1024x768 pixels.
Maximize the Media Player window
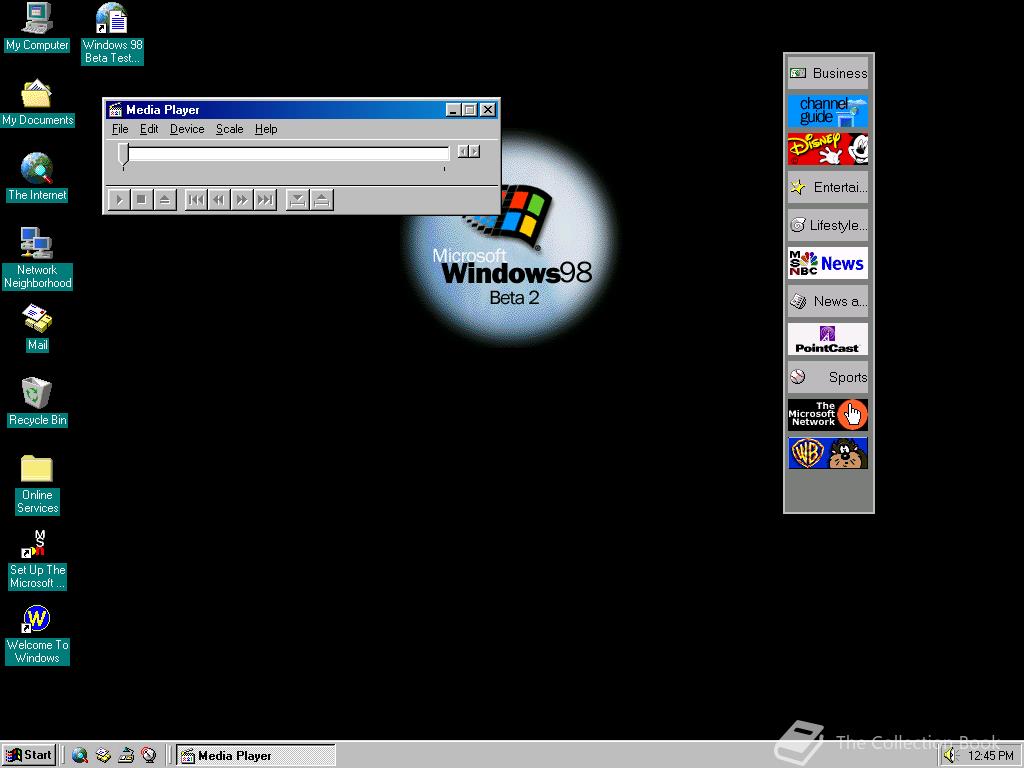click(469, 110)
